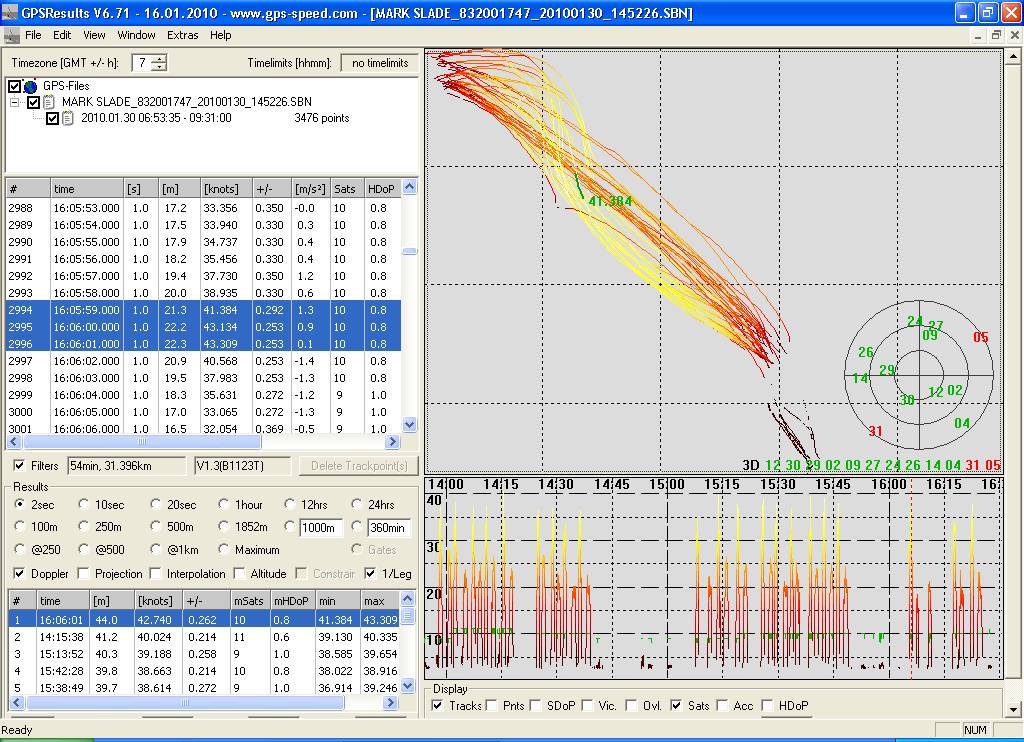Click the 2010.01.30 track segment document icon
The width and height of the screenshot is (1024, 742).
pos(68,118)
